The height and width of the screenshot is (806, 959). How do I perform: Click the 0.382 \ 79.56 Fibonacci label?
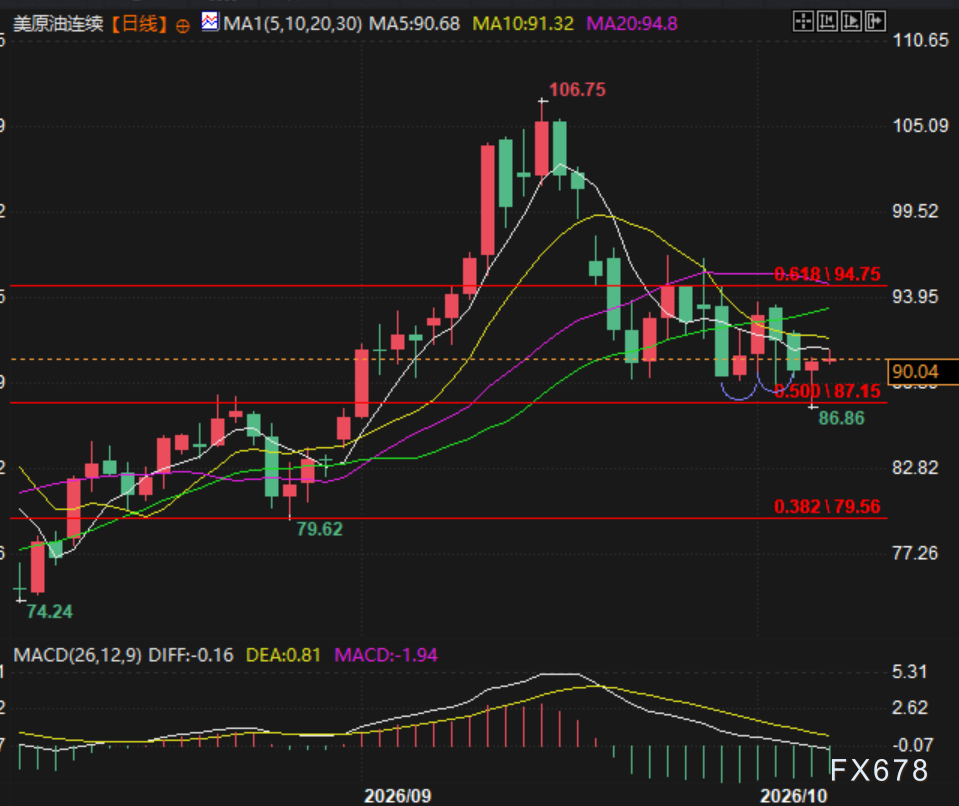(828, 506)
